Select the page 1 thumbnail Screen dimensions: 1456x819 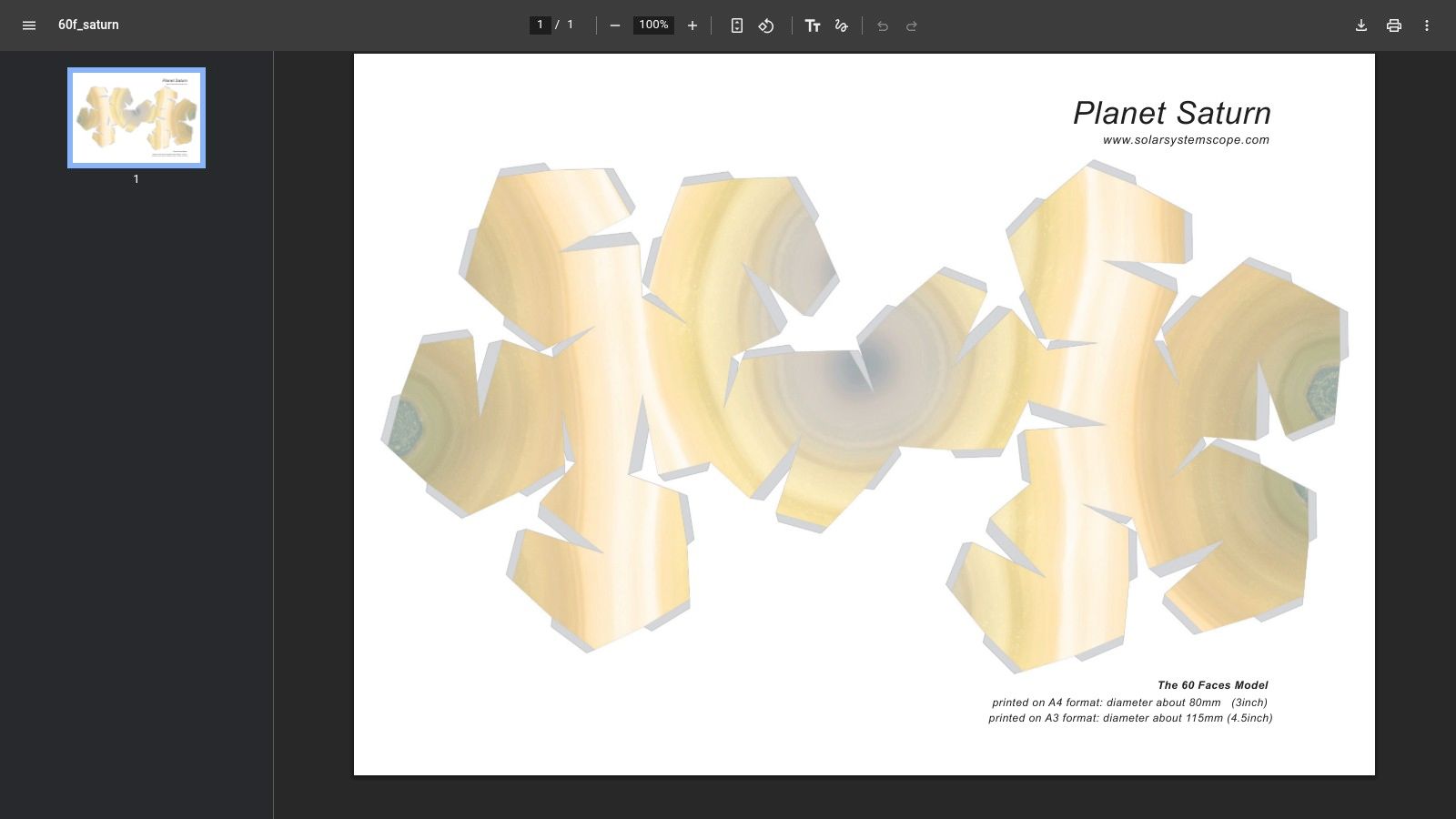coord(136,117)
